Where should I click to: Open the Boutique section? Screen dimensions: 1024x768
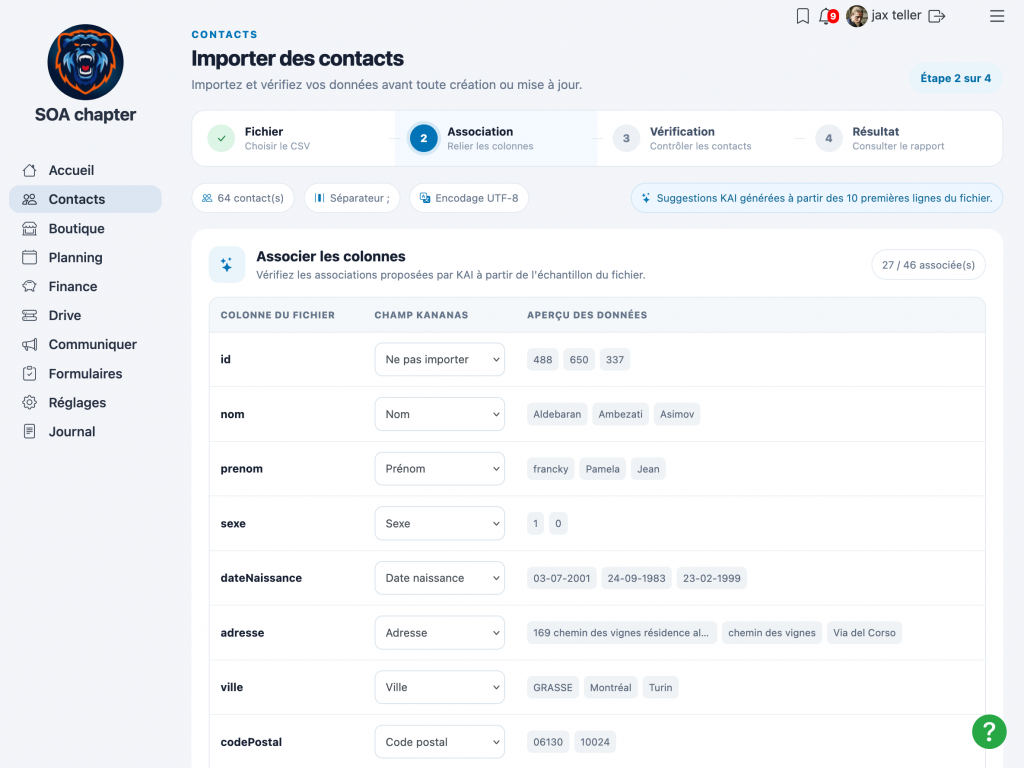(x=86, y=229)
